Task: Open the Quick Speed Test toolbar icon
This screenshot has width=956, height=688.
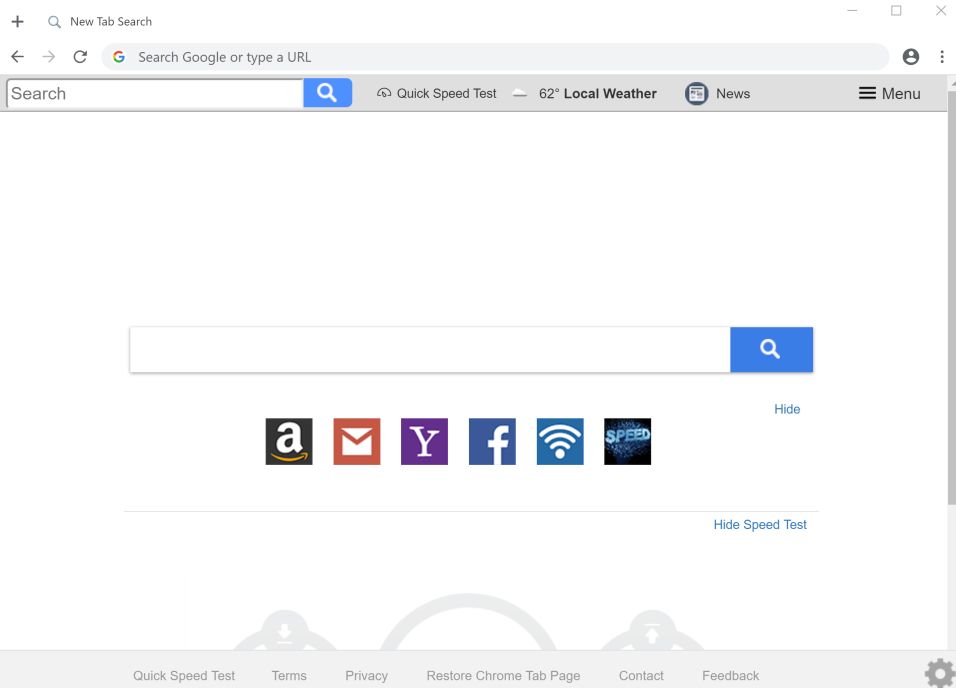Action: tap(384, 93)
